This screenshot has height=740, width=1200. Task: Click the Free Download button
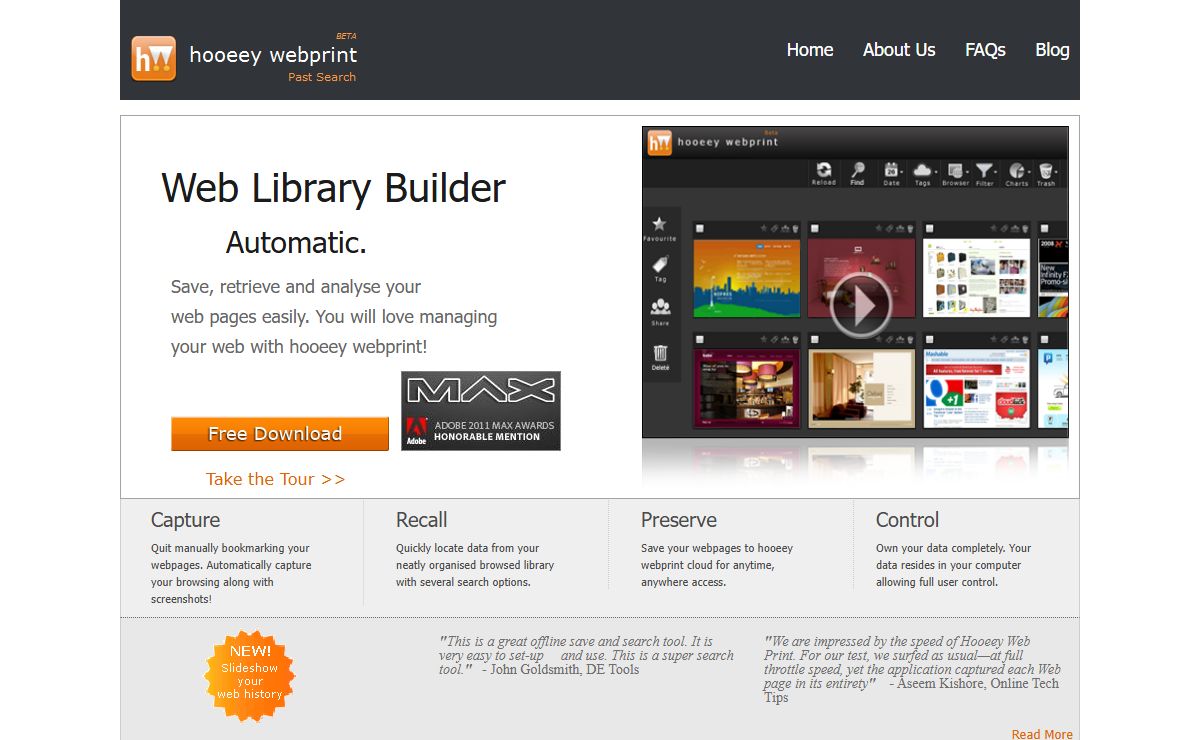coord(280,434)
